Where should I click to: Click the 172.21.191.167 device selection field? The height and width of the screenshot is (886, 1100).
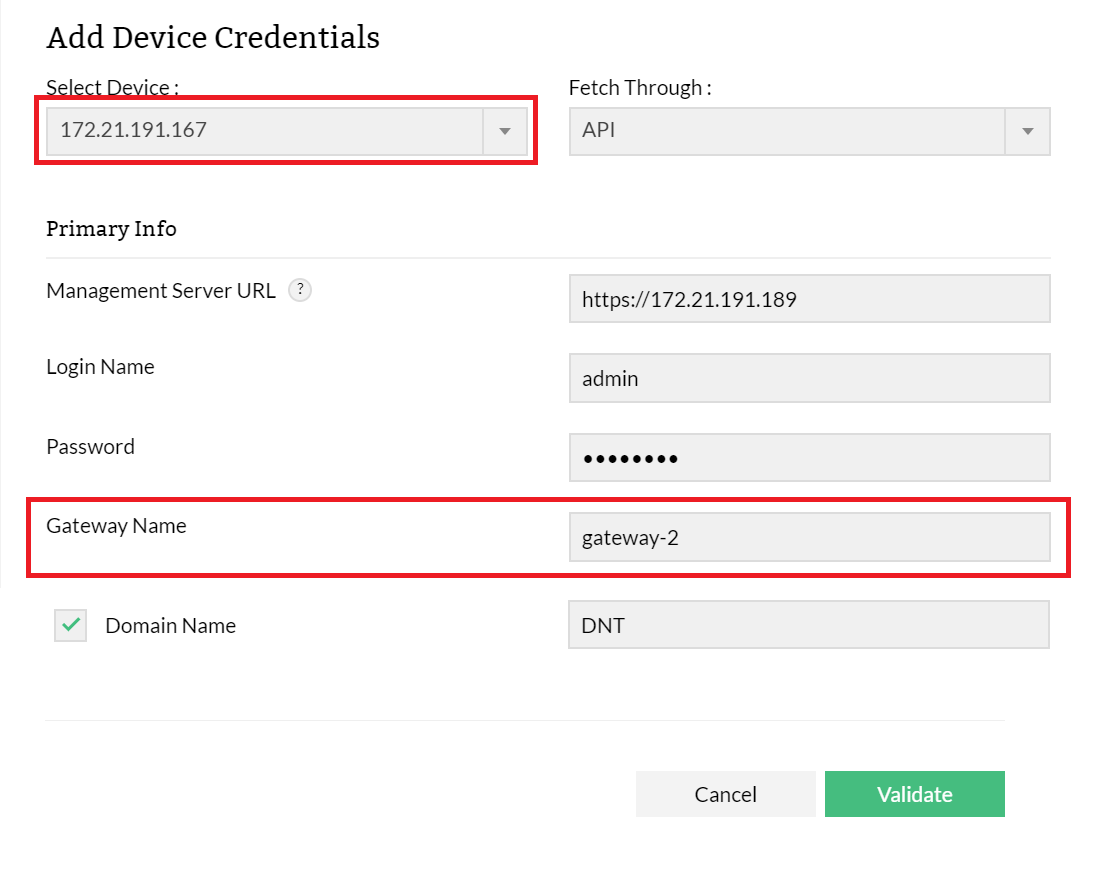pyautogui.click(x=265, y=131)
